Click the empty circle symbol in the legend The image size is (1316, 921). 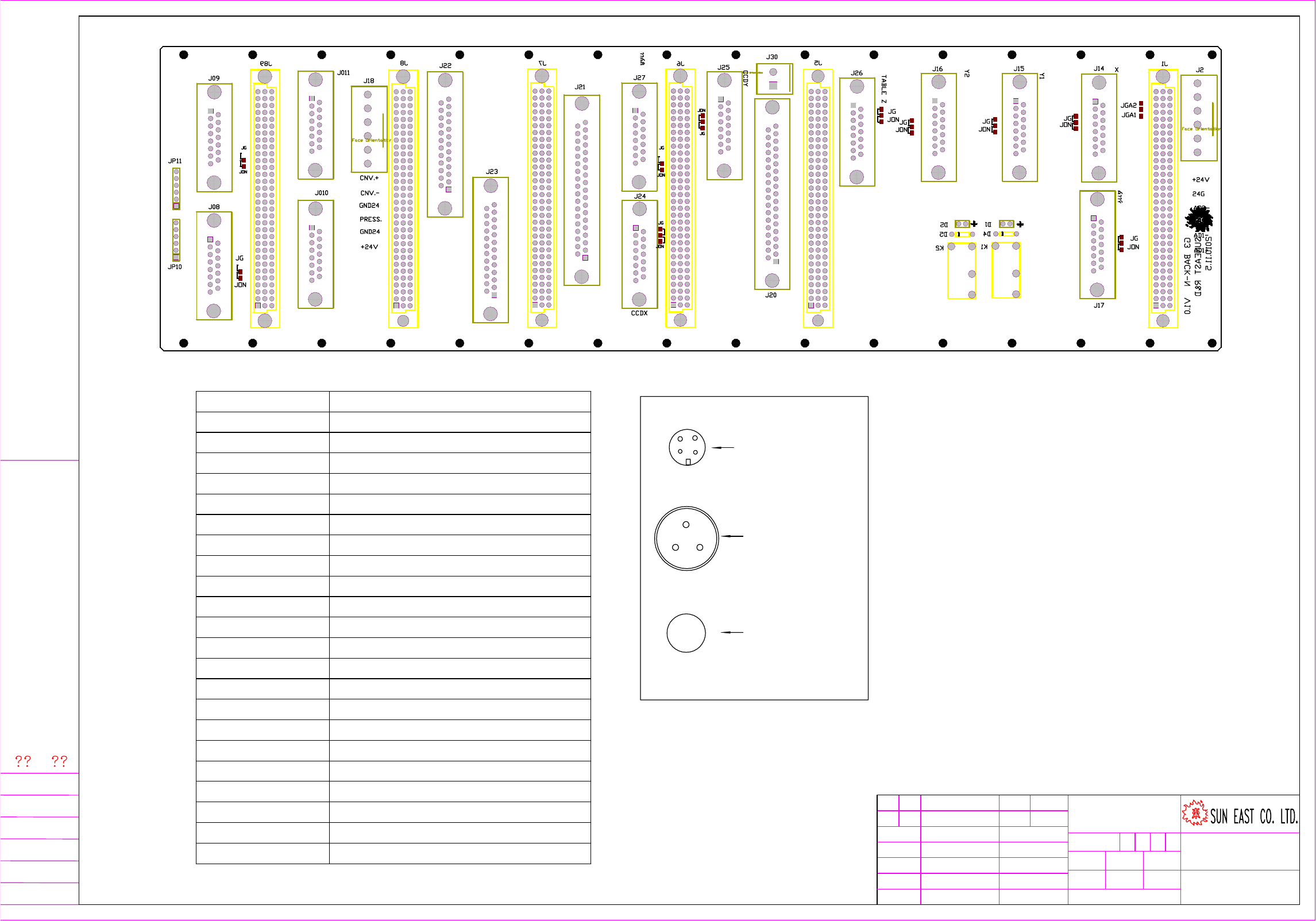pos(686,633)
